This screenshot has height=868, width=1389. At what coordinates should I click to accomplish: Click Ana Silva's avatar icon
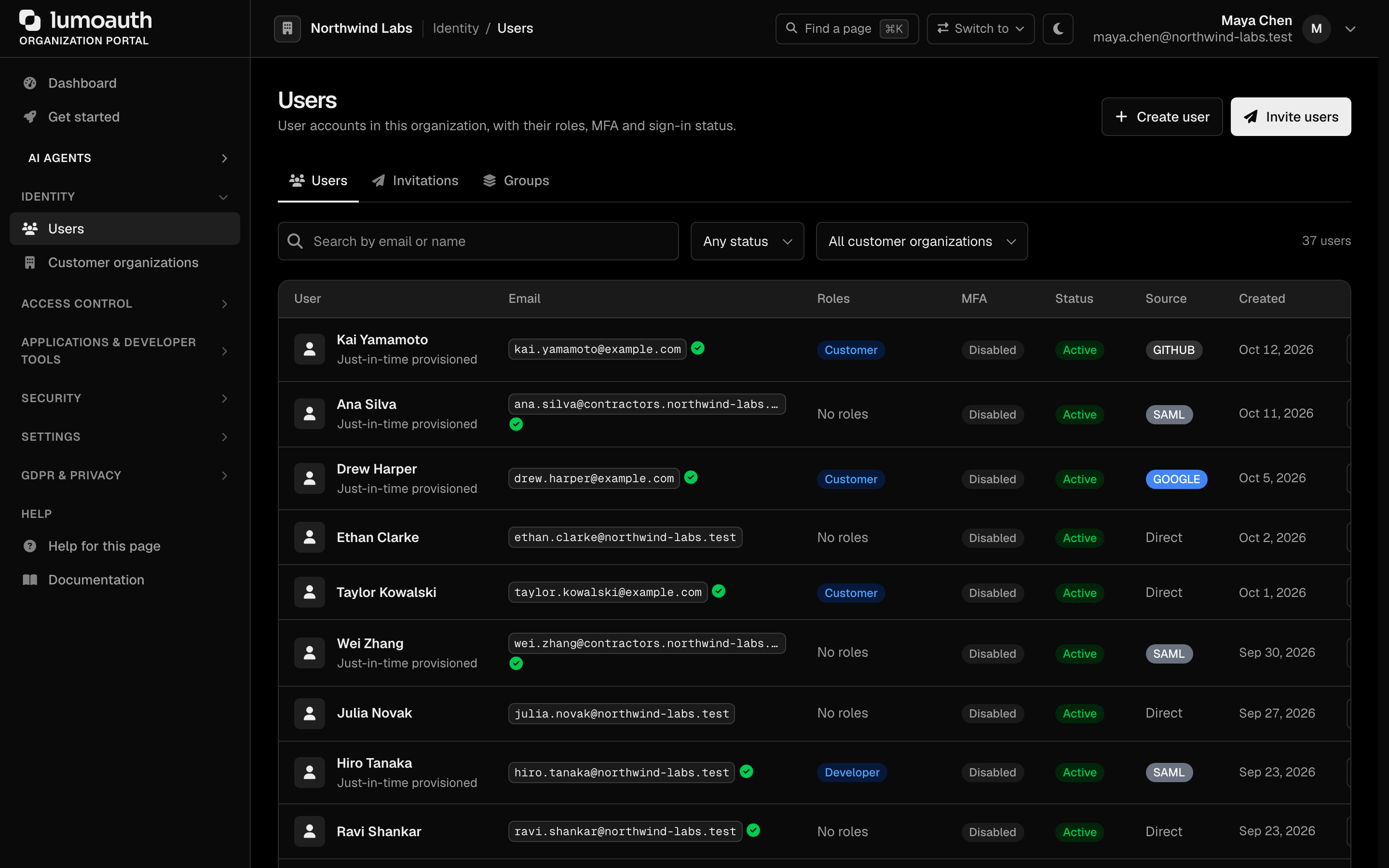tap(309, 414)
